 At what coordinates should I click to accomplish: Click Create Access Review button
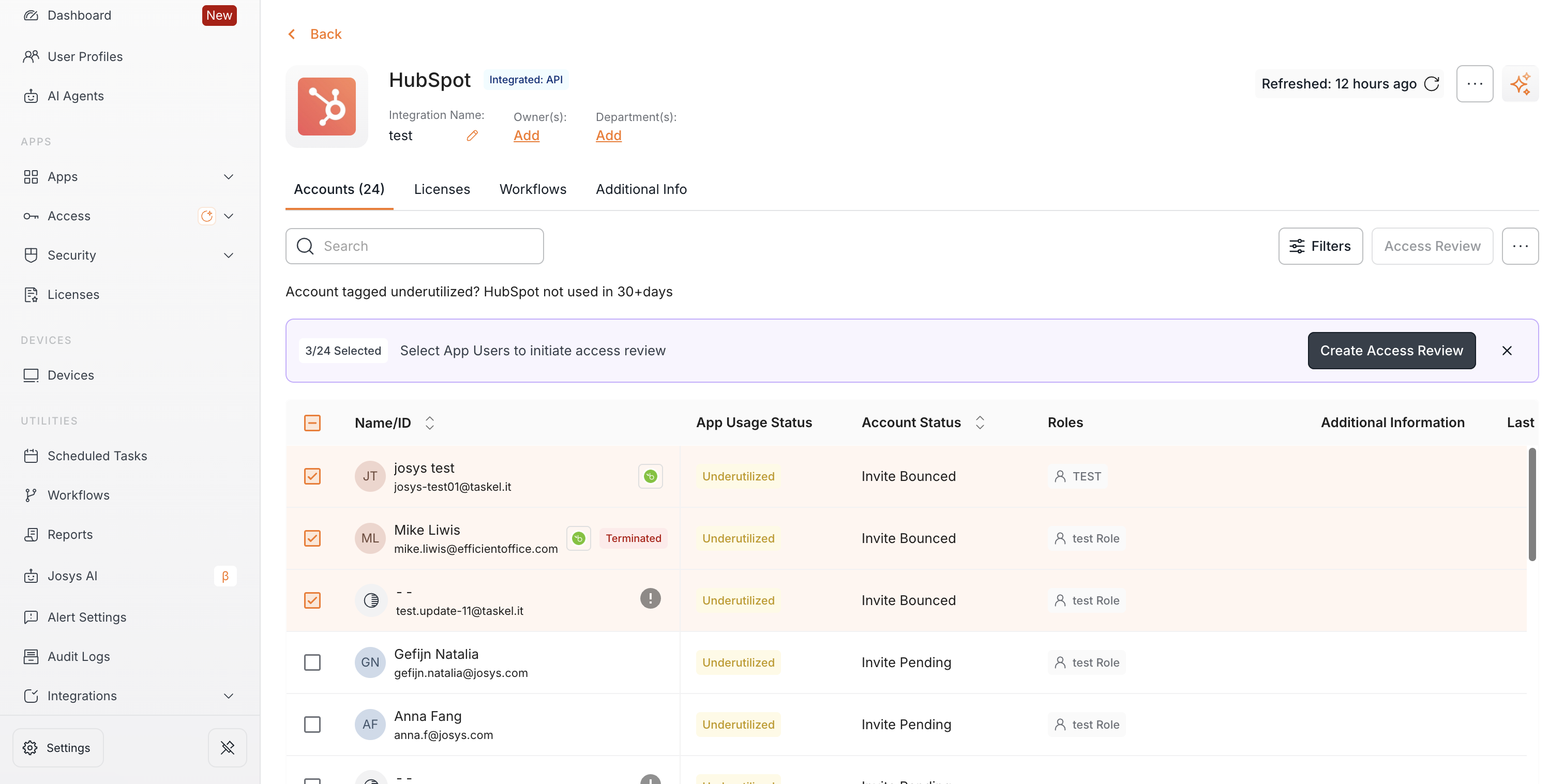click(1392, 351)
